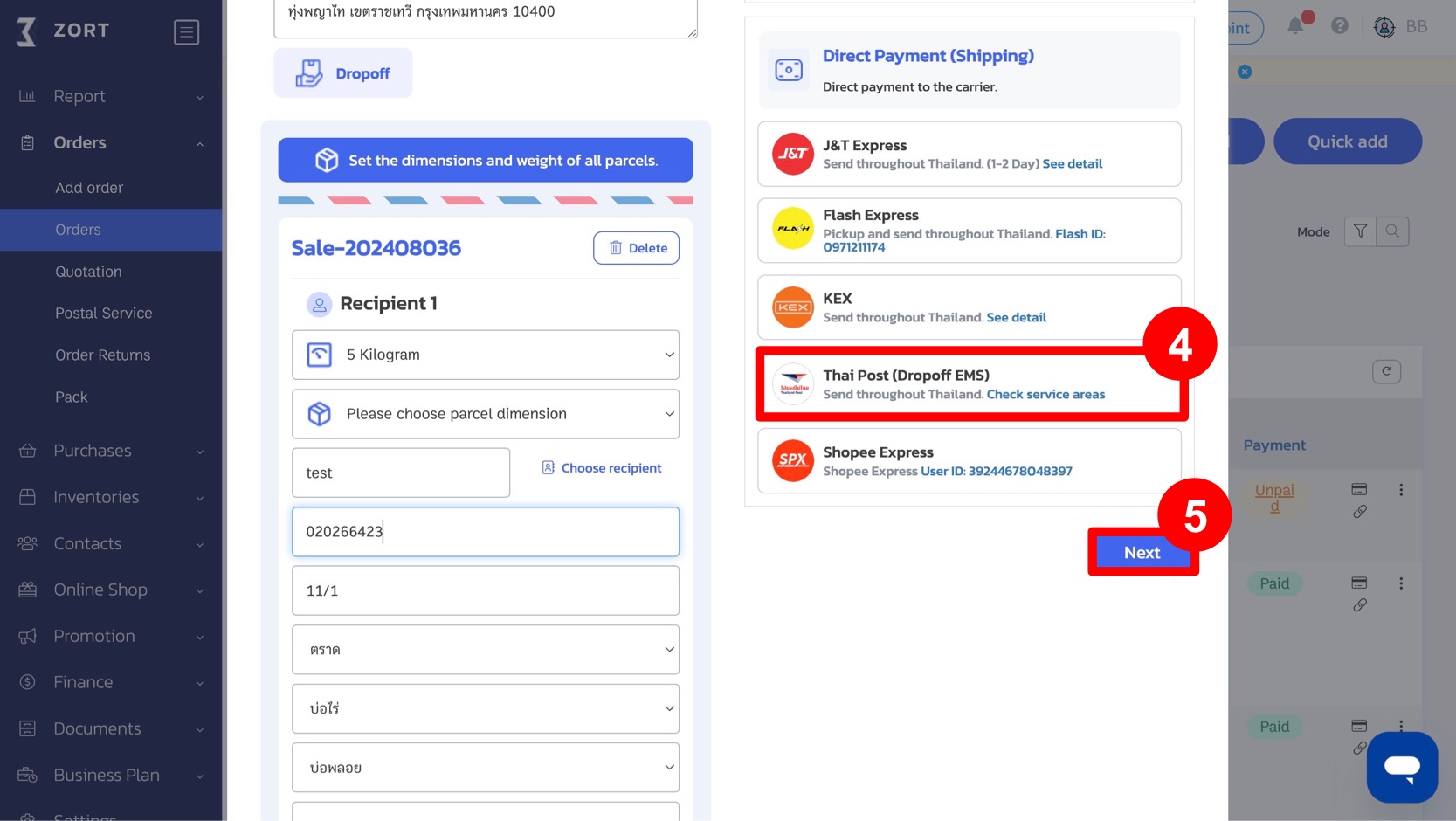
Task: Open the บ่อไร่ district dropdown
Action: tap(486, 708)
